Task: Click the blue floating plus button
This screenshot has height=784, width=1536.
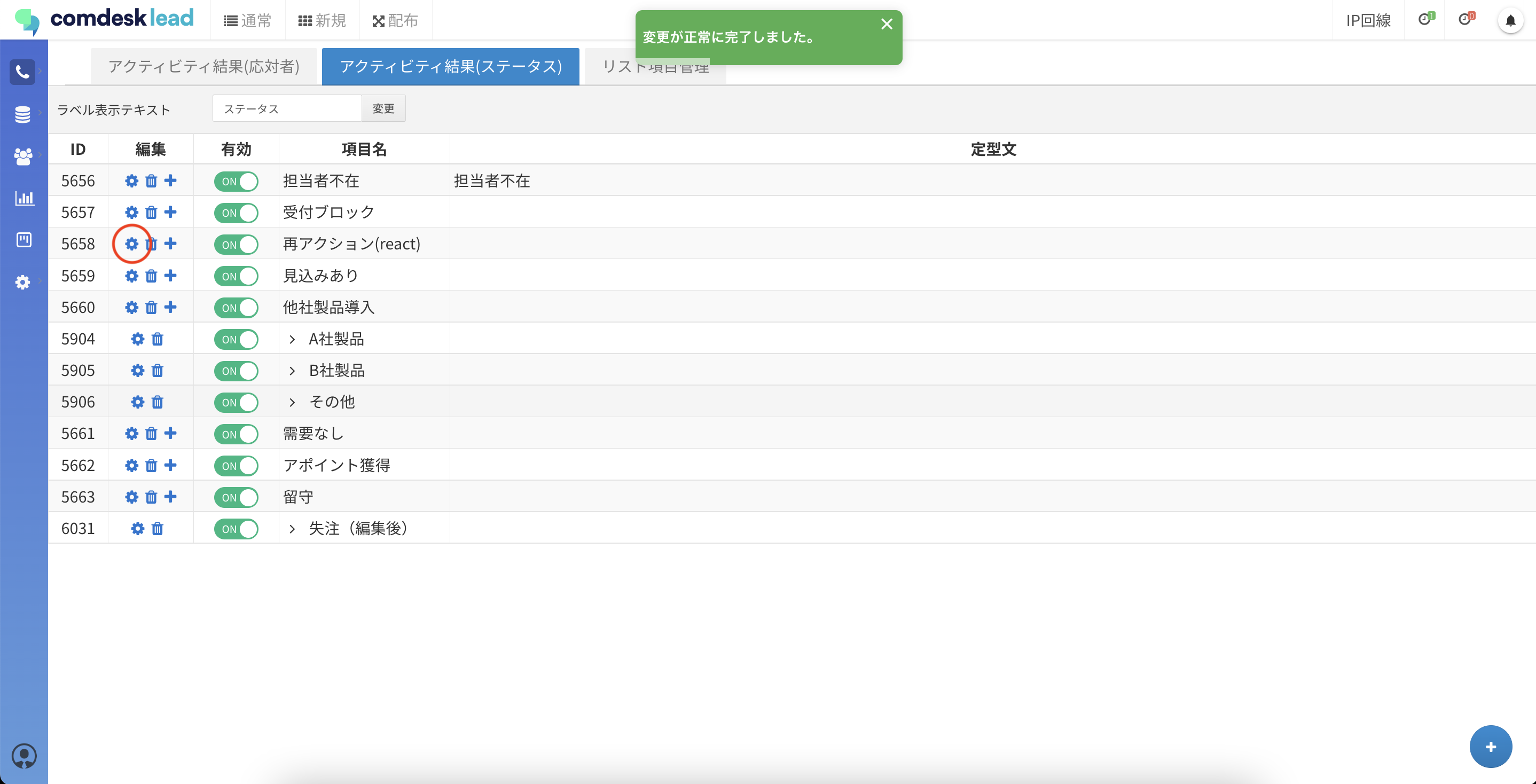Action: coord(1490,747)
